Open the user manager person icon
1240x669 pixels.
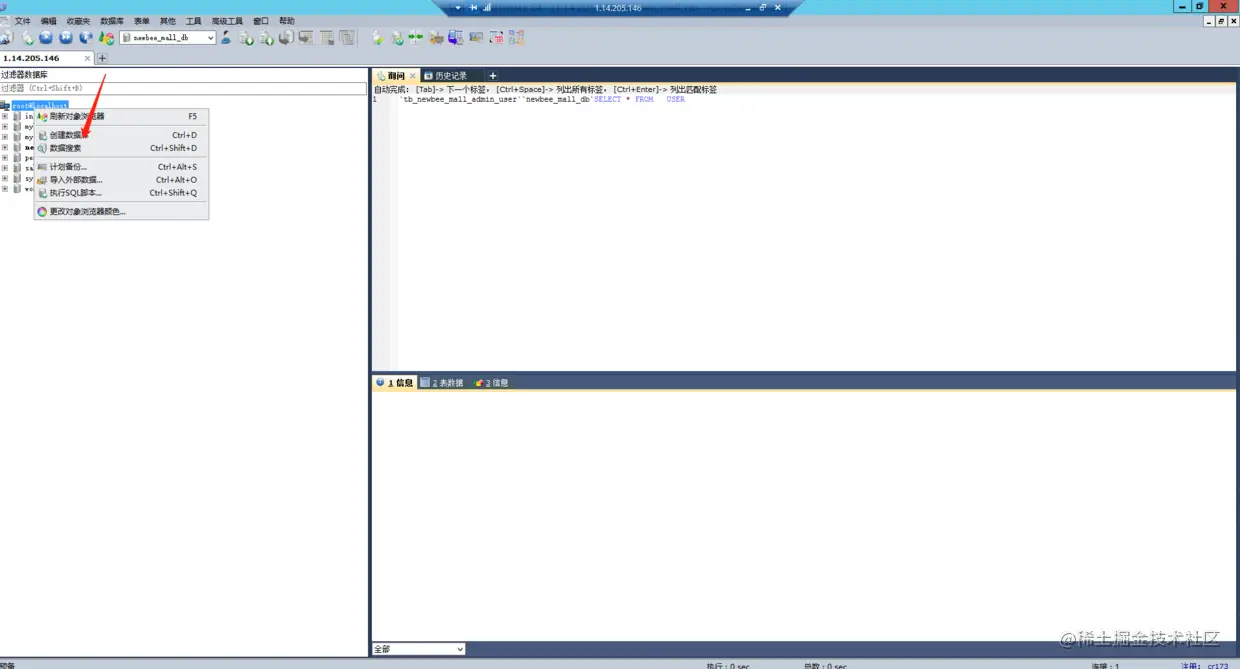225,38
